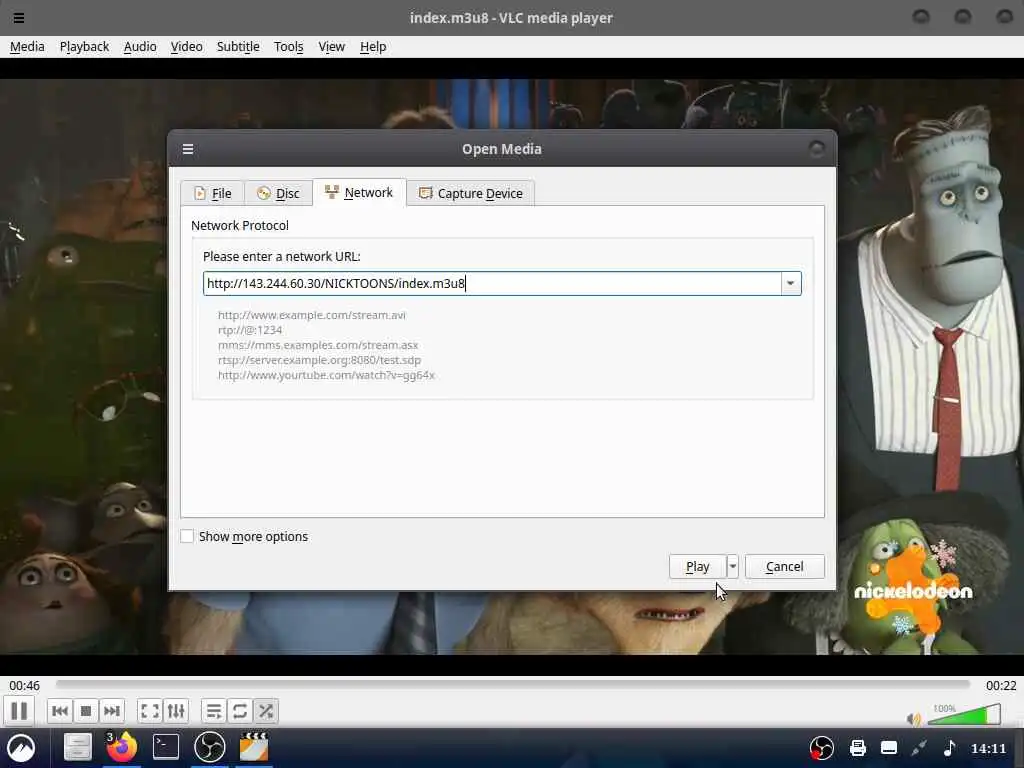Click Cancel in Open Media dialog
The width and height of the screenshot is (1024, 768).
[784, 566]
